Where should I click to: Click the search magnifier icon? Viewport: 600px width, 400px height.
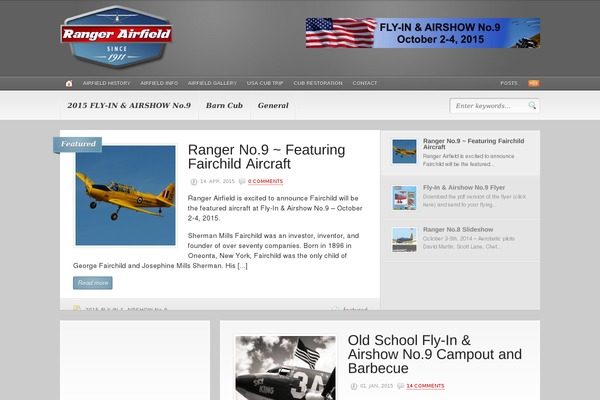[532, 105]
